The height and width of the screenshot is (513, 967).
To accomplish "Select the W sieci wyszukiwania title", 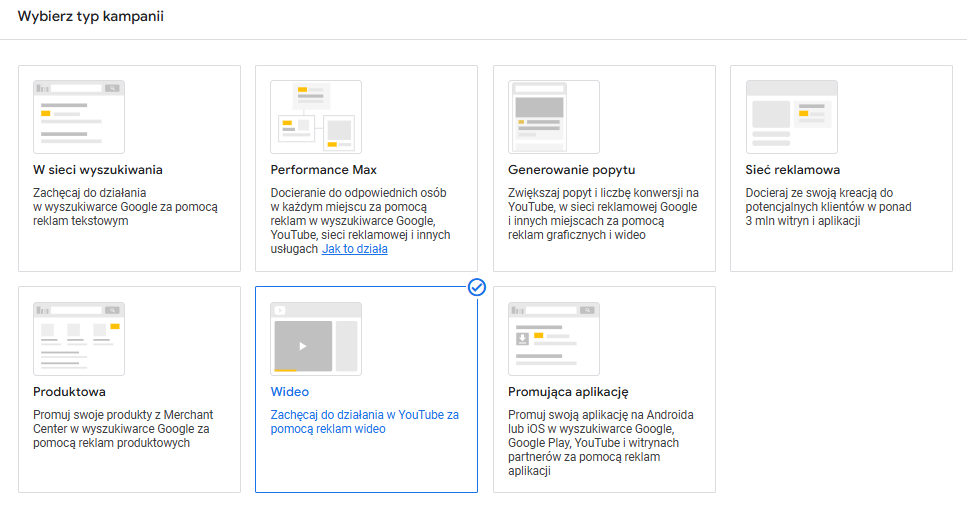I will pos(98,170).
